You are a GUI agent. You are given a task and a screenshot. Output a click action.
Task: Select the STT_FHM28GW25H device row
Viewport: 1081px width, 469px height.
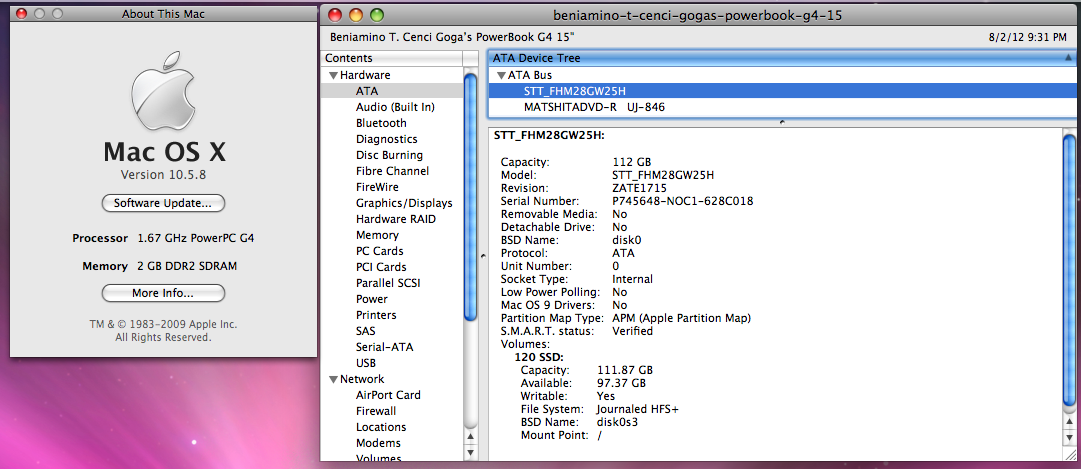(781, 91)
